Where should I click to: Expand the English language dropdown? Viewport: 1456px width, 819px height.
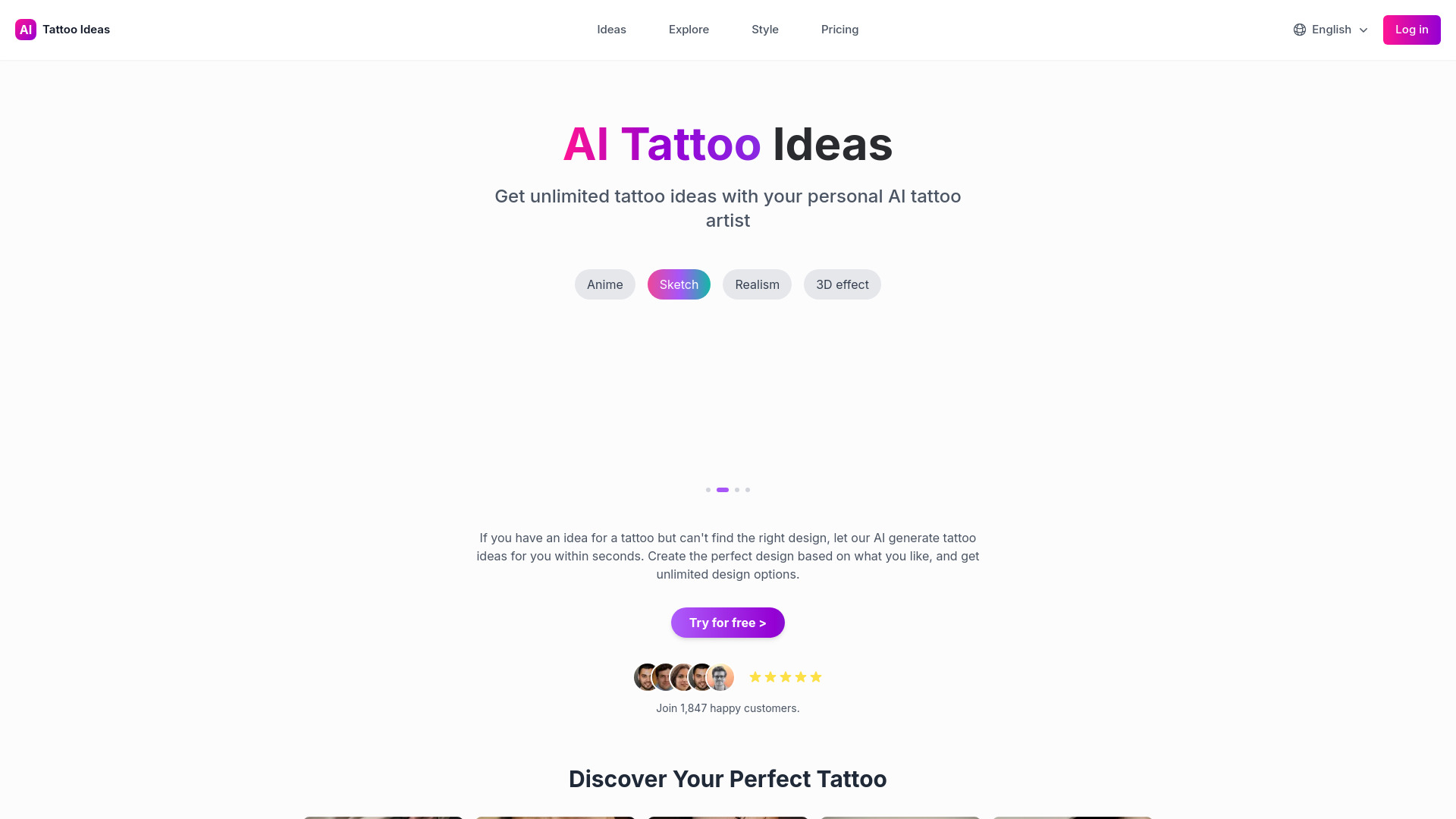(x=1330, y=29)
